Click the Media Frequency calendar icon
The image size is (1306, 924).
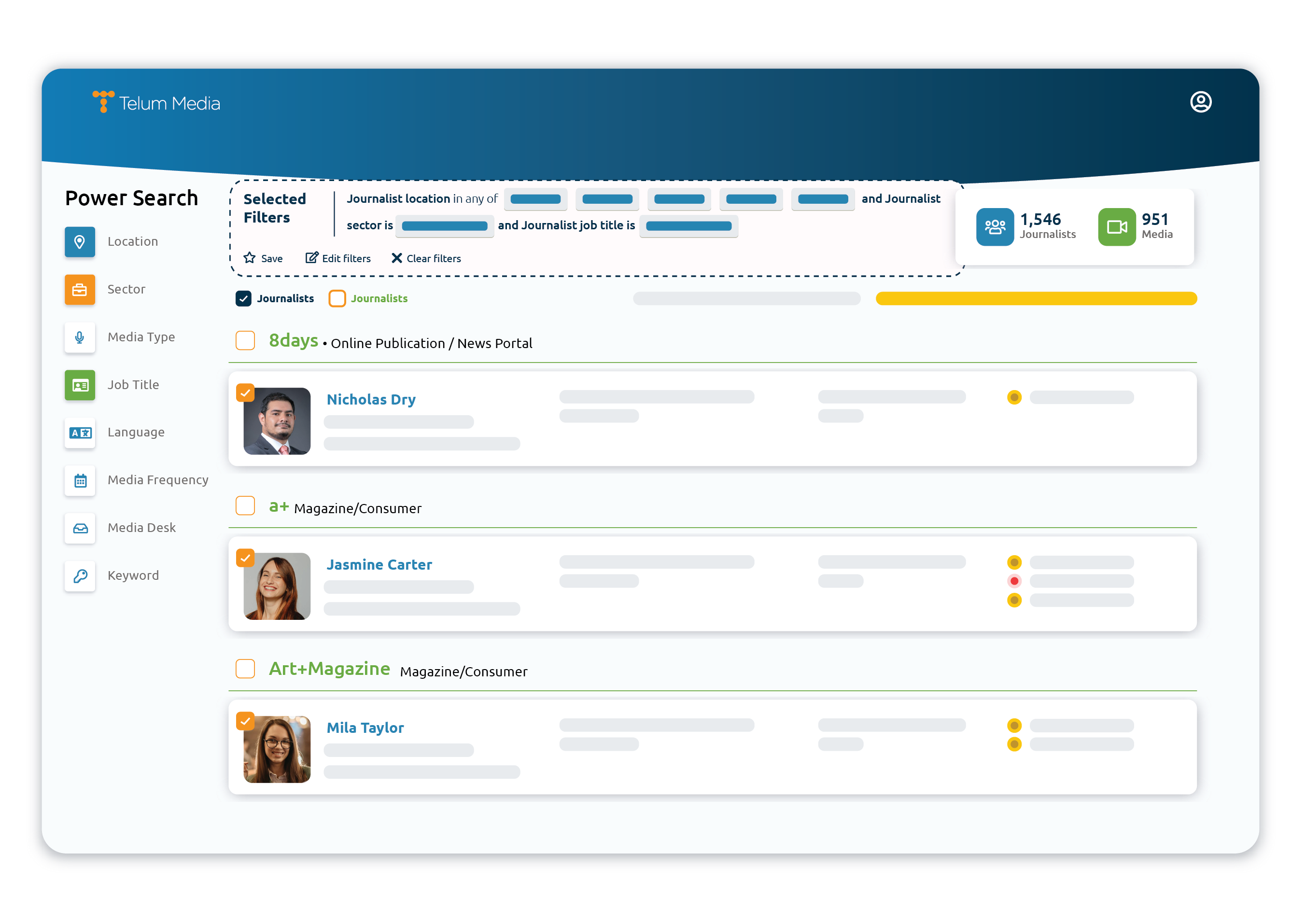pos(80,481)
